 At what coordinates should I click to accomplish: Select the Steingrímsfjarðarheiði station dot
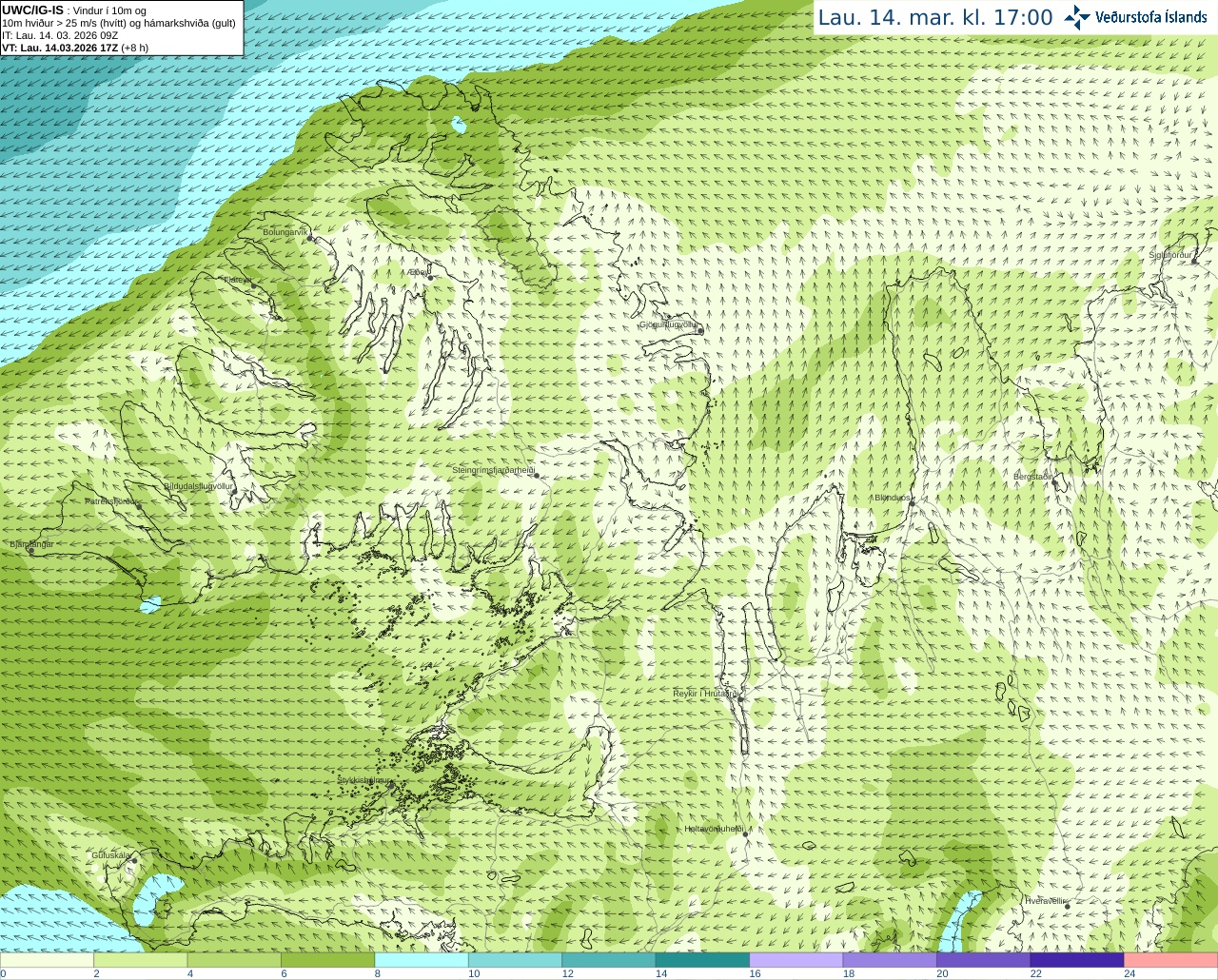pos(536,475)
